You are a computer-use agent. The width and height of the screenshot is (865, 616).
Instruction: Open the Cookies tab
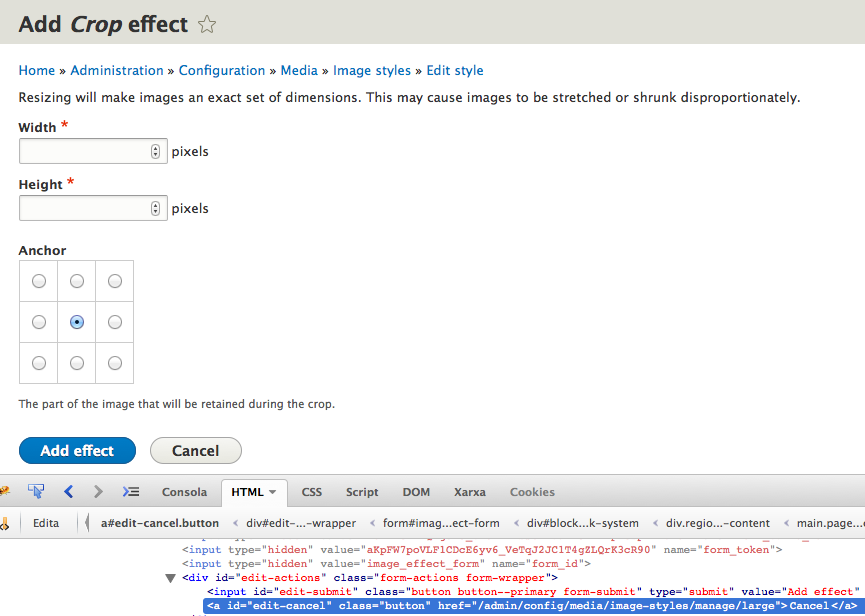[x=532, y=492]
